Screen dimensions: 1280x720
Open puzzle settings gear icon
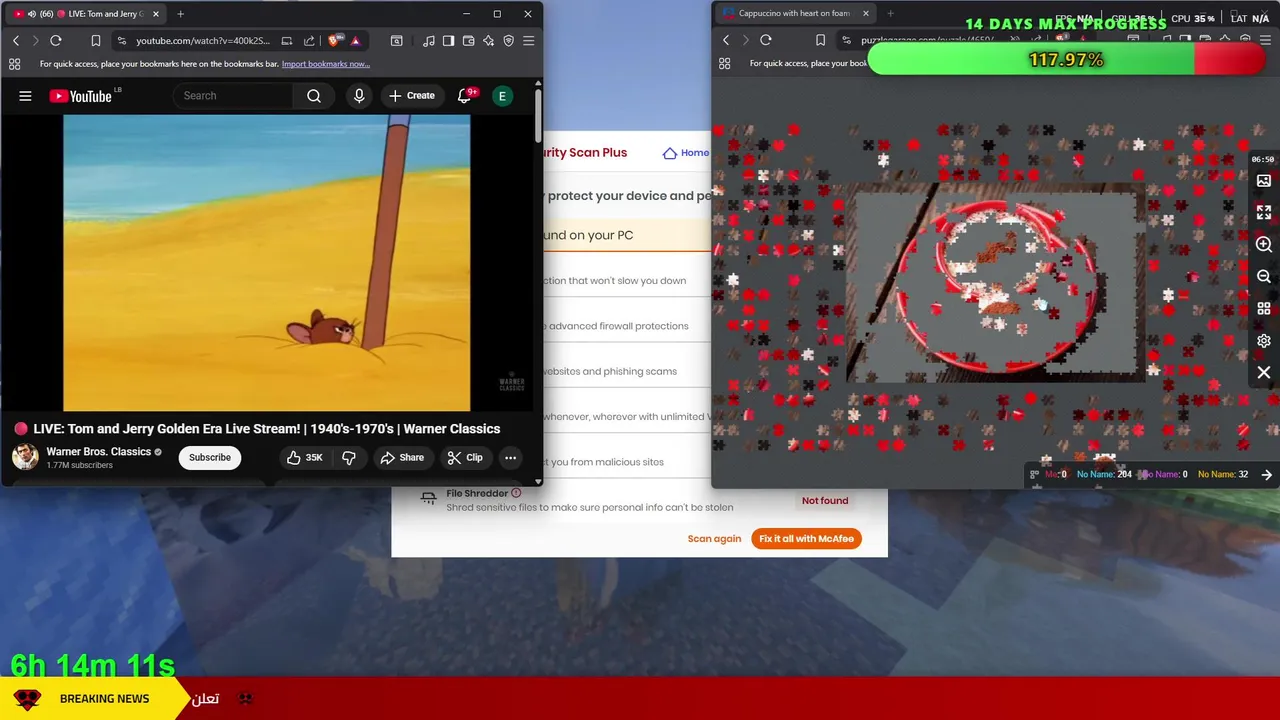tap(1264, 341)
